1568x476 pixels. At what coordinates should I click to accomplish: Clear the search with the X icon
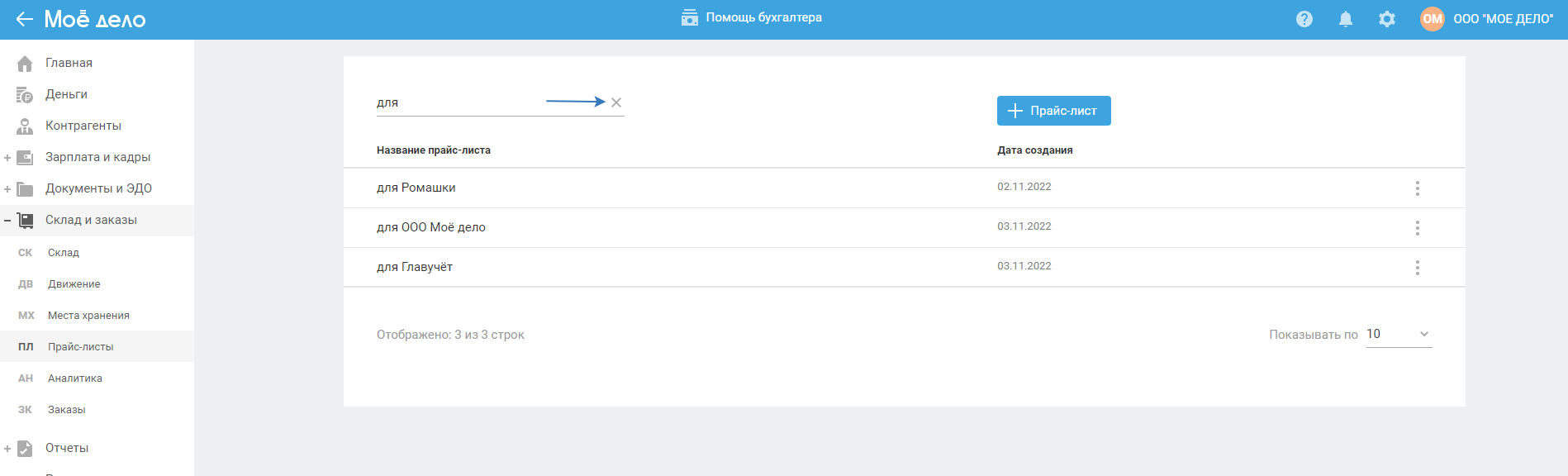click(616, 102)
